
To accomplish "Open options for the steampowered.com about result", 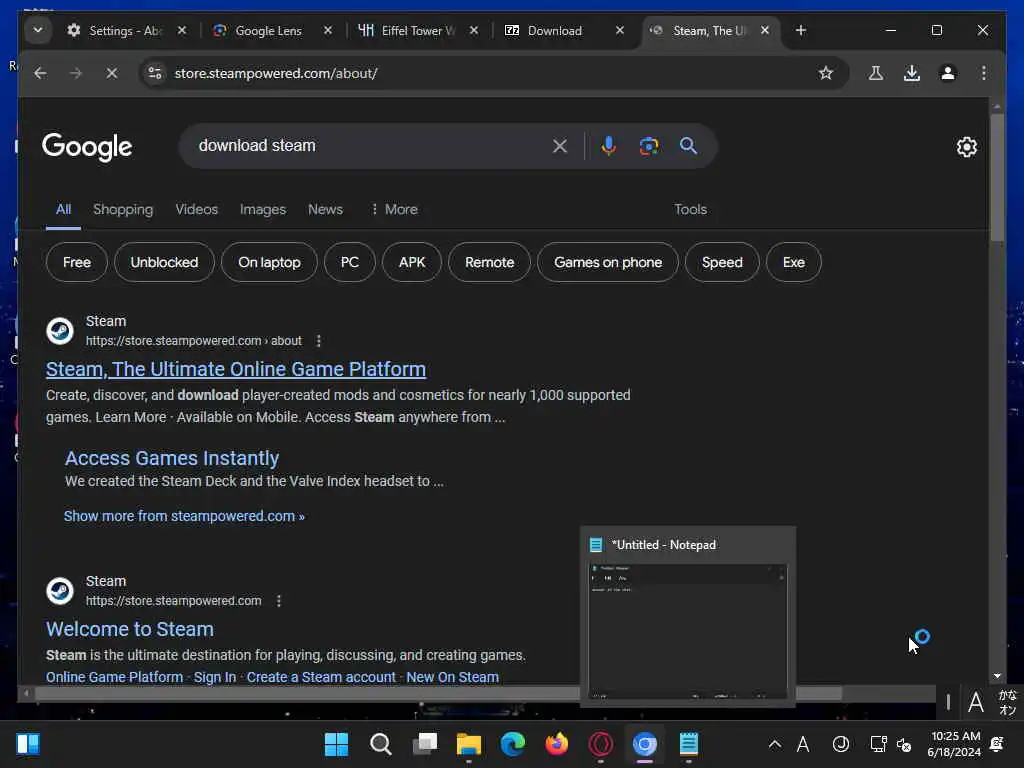I will [319, 341].
